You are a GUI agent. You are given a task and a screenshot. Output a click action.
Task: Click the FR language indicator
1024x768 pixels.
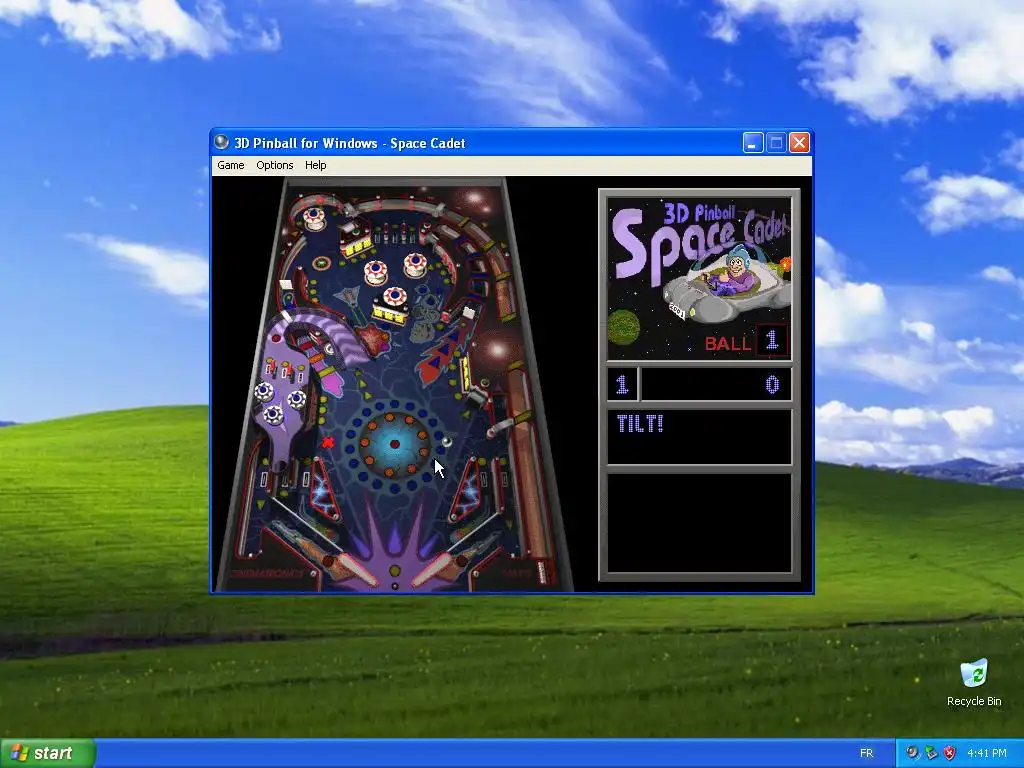867,754
